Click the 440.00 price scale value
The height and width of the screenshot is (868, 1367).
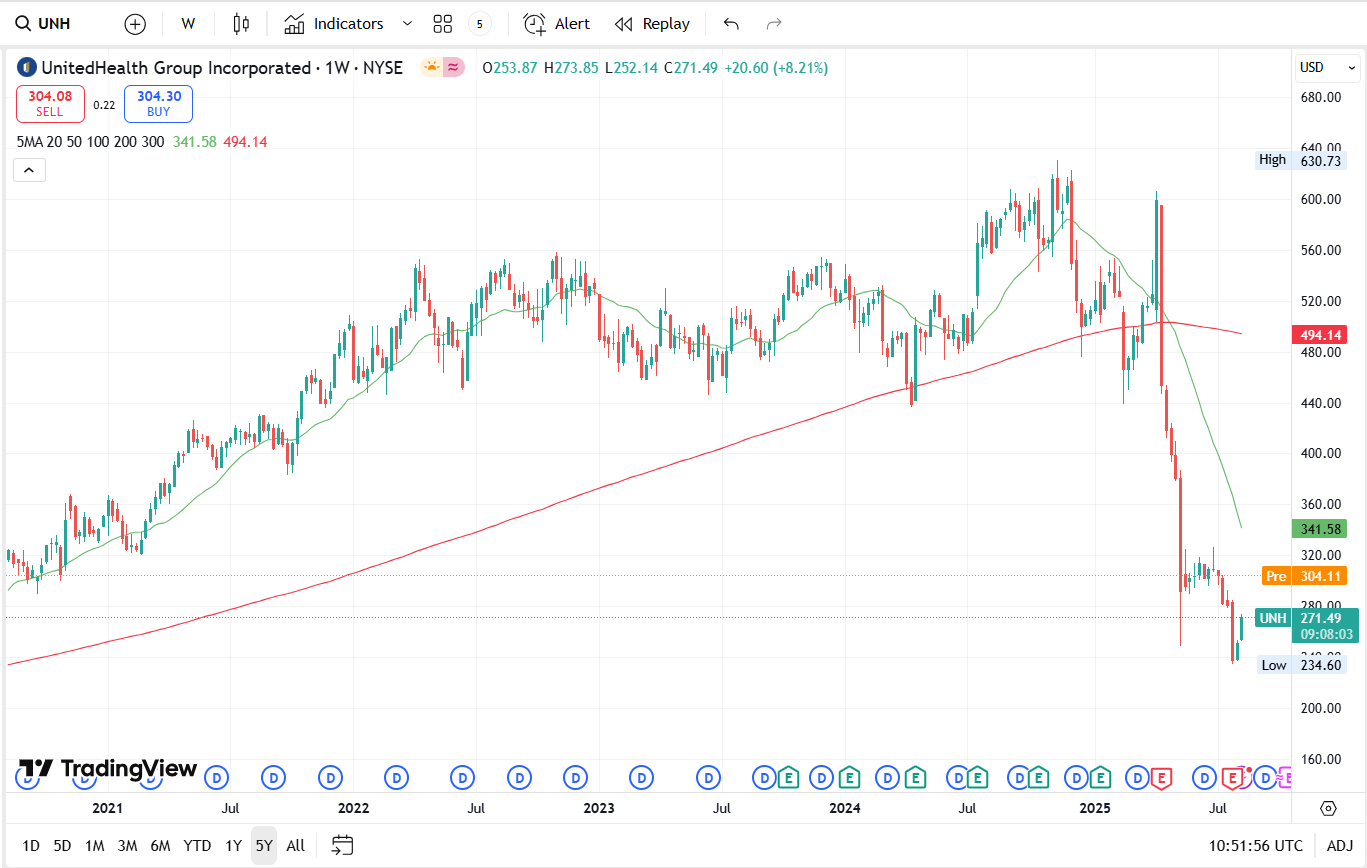1320,403
